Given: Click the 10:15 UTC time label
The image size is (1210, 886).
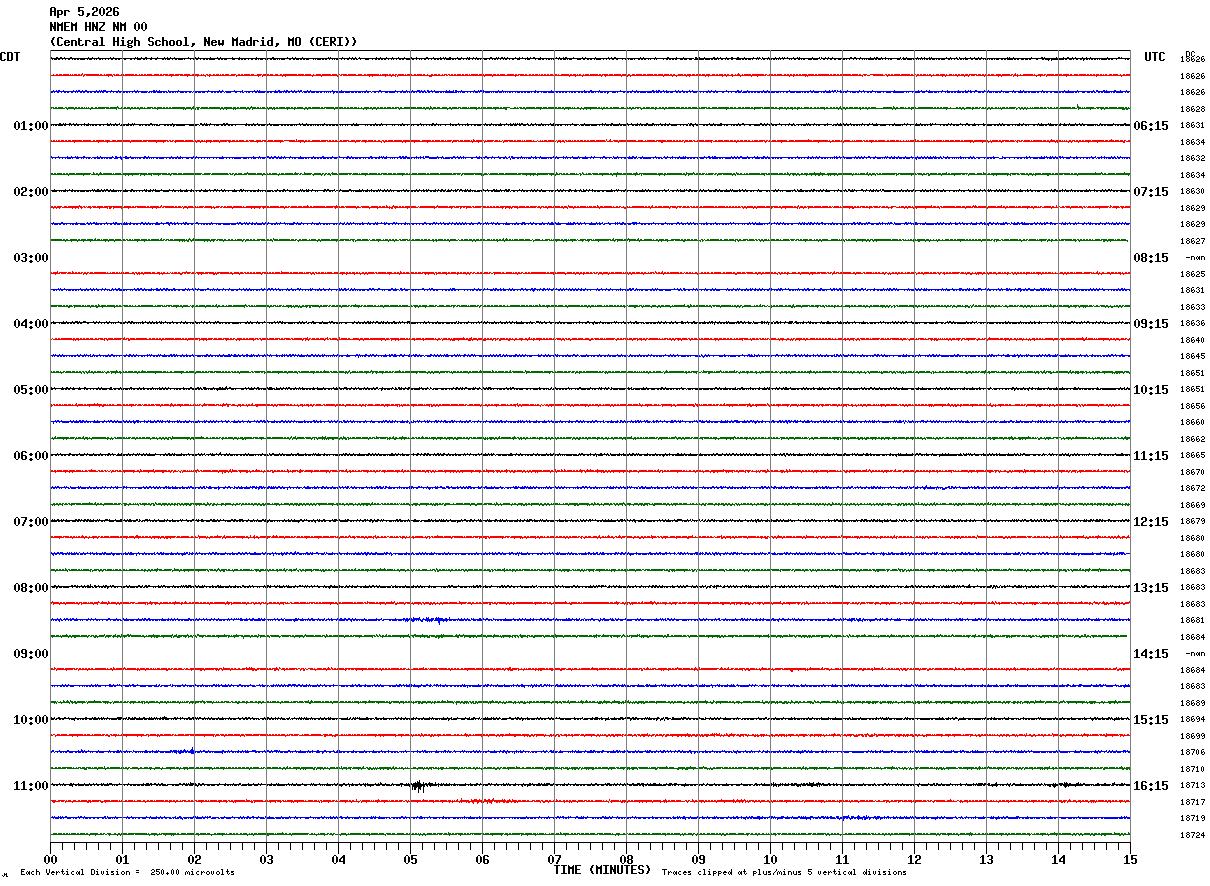Looking at the screenshot, I should (1151, 390).
